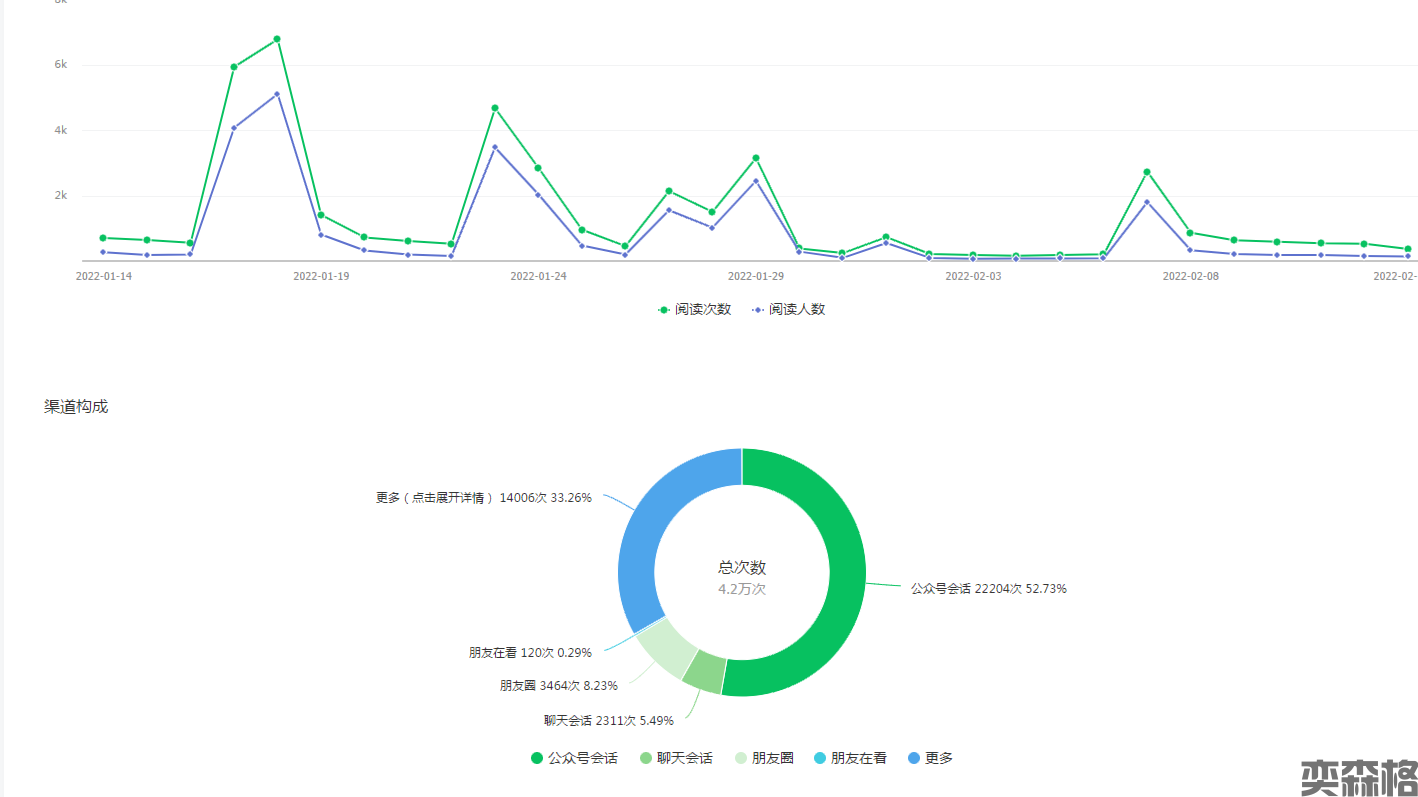Click the 2022-01-24 date on the axis
The width and height of the screenshot is (1418, 797).
click(x=538, y=276)
